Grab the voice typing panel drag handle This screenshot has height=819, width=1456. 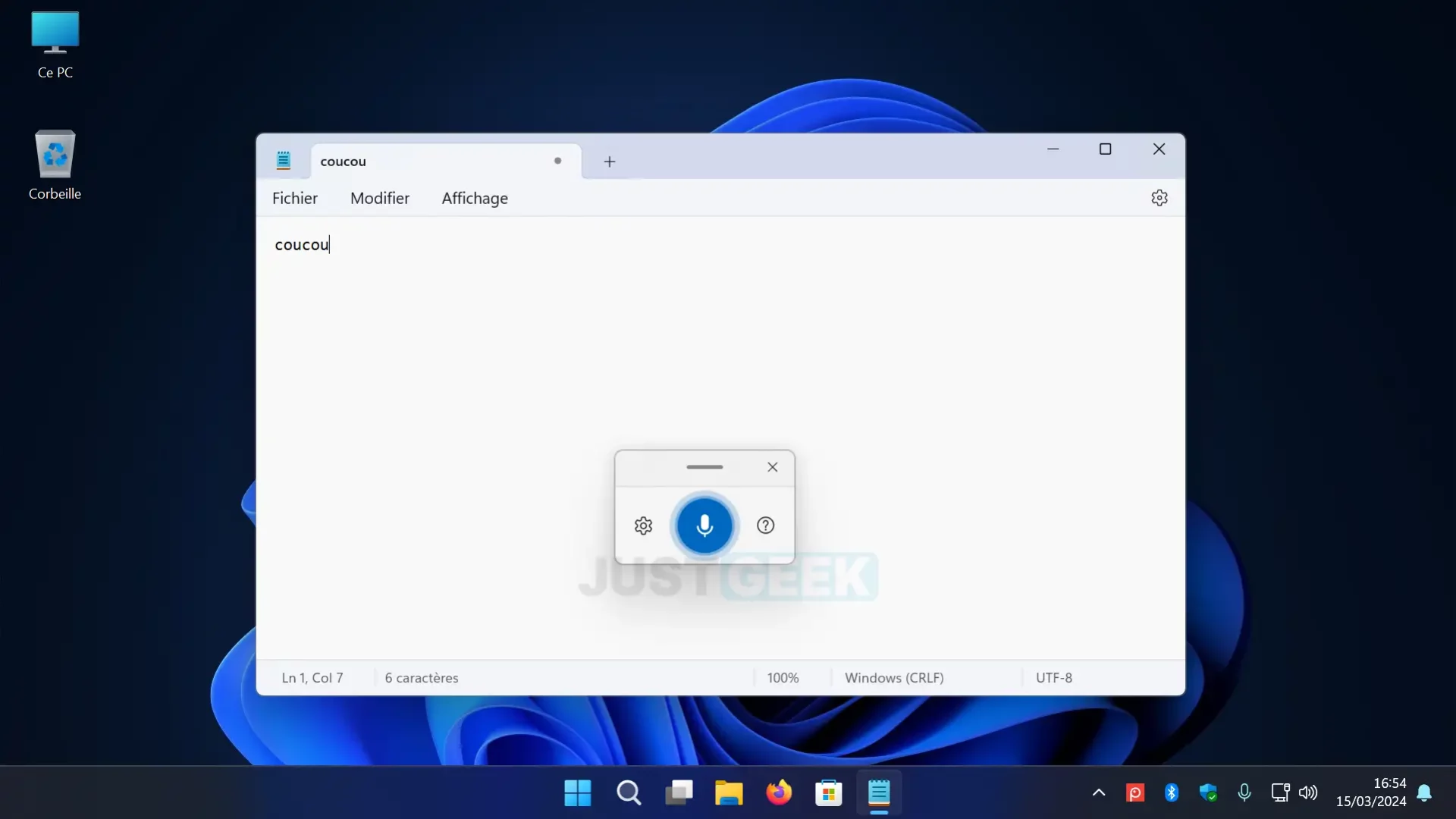click(x=704, y=467)
